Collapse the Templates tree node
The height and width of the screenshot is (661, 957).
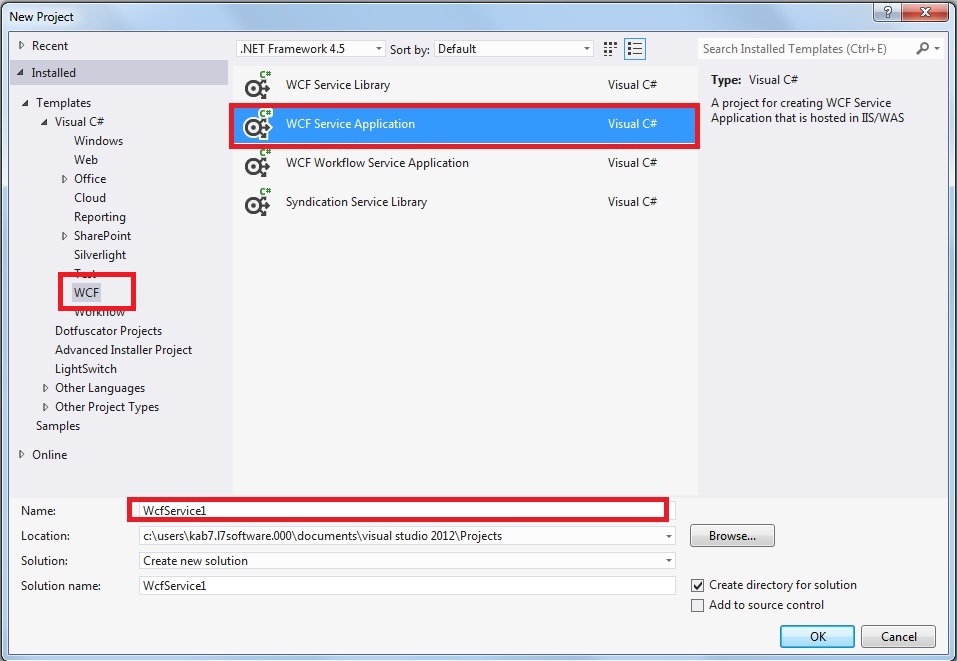click(x=26, y=103)
